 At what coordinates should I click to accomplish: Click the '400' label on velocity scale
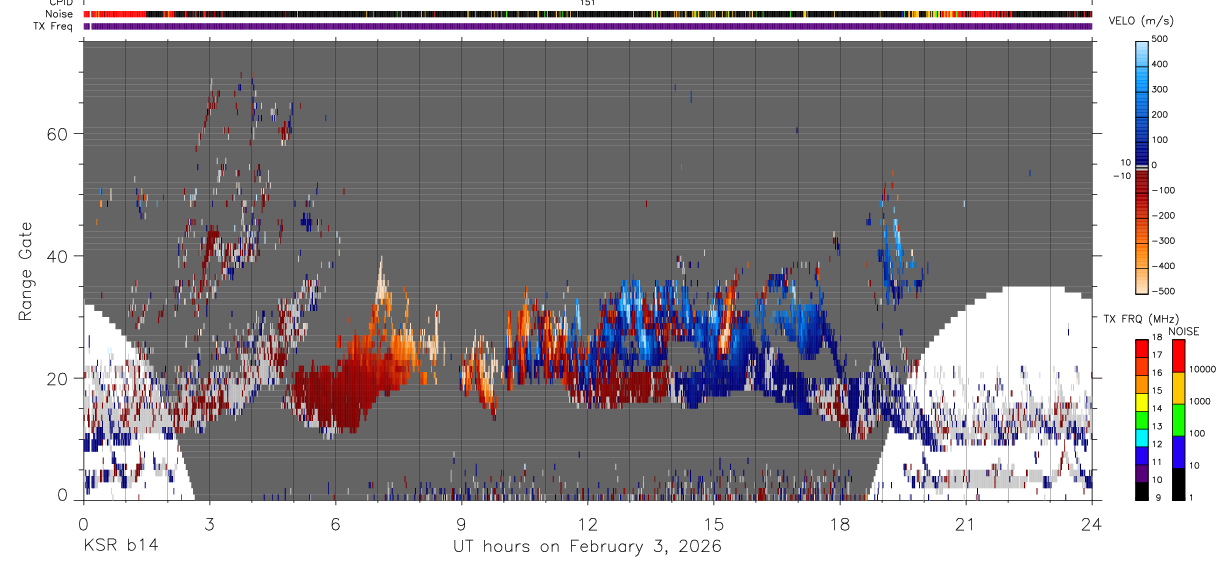(x=1162, y=64)
